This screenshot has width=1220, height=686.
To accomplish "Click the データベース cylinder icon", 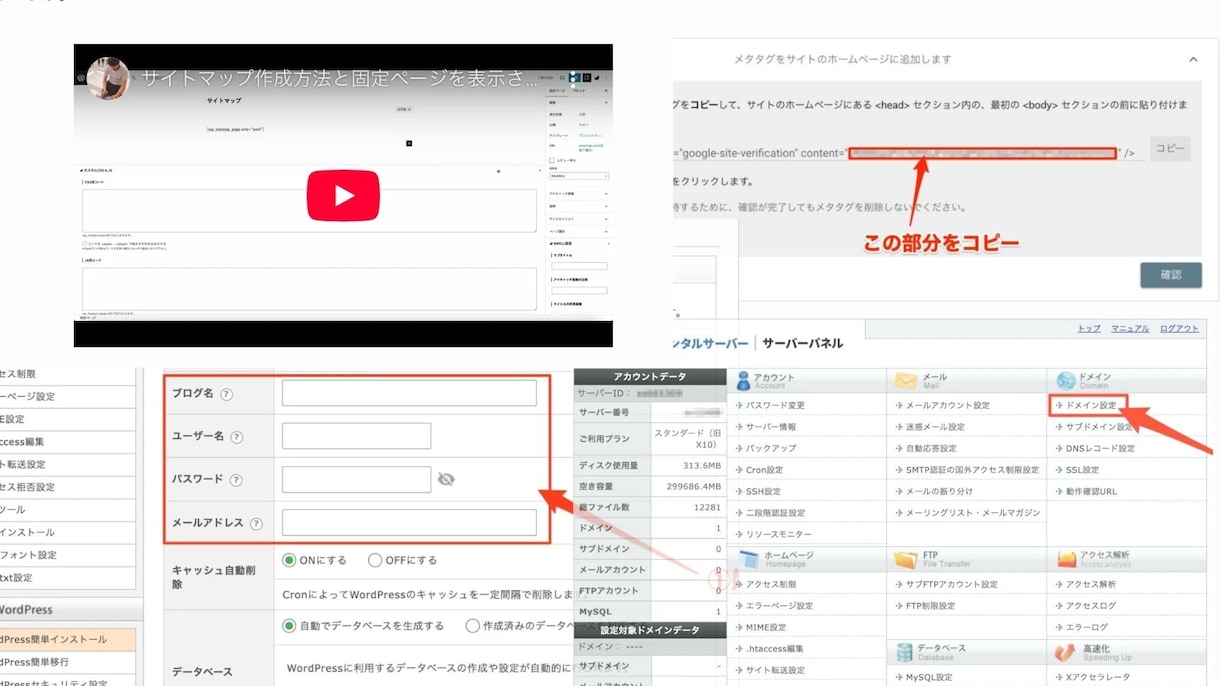I will pos(905,653).
